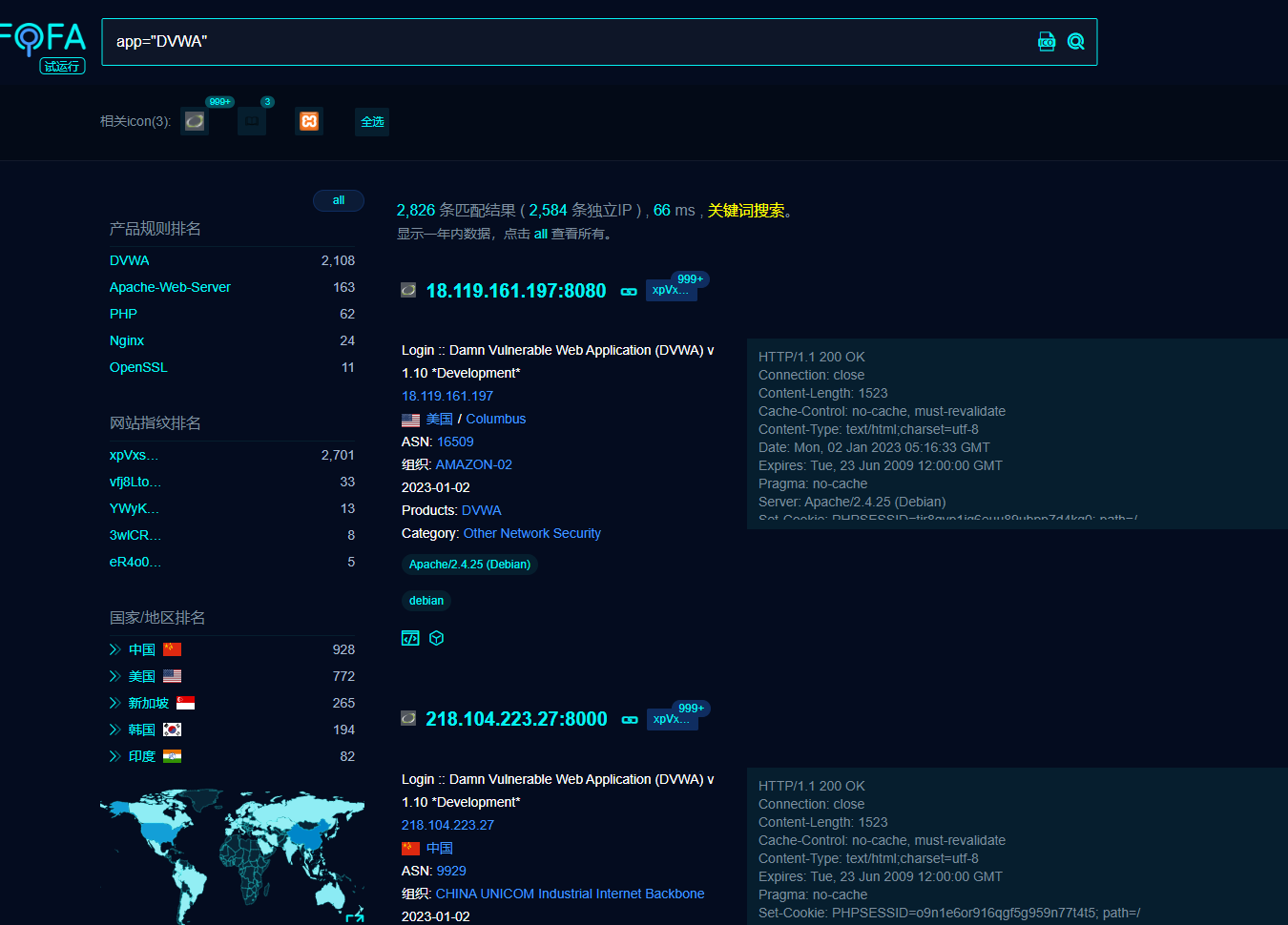Click China flag icon in second result
The height and width of the screenshot is (925, 1288).
pos(411,849)
